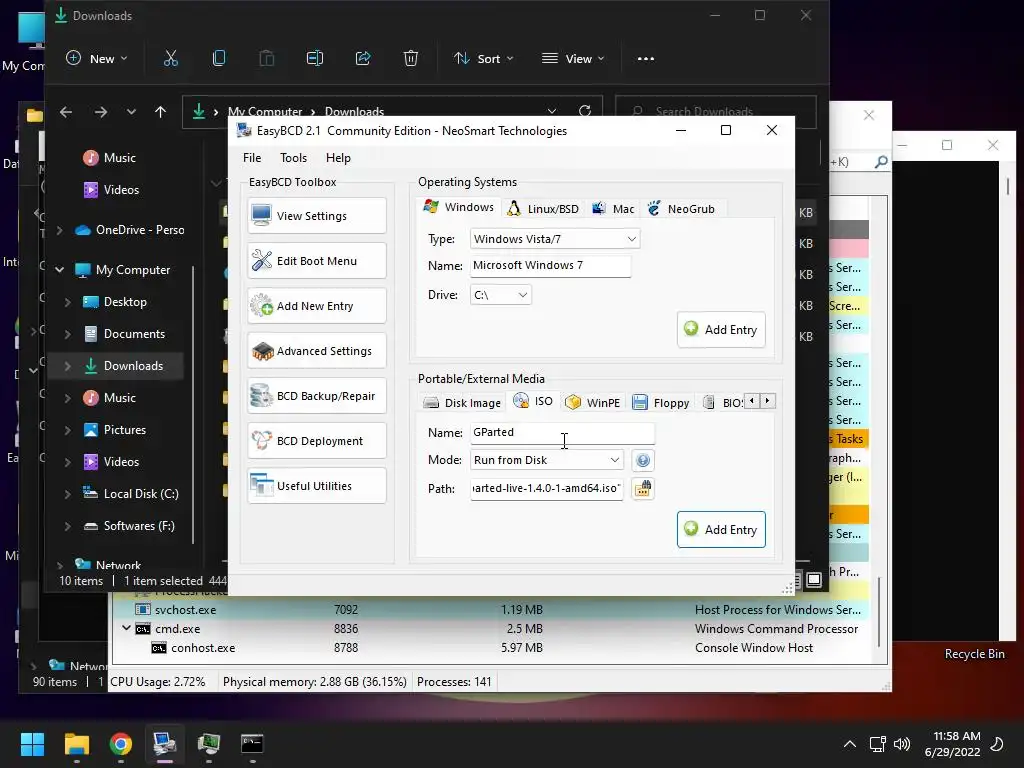Click Add Entry under Portable/External Media
1024x768 pixels.
721,530
